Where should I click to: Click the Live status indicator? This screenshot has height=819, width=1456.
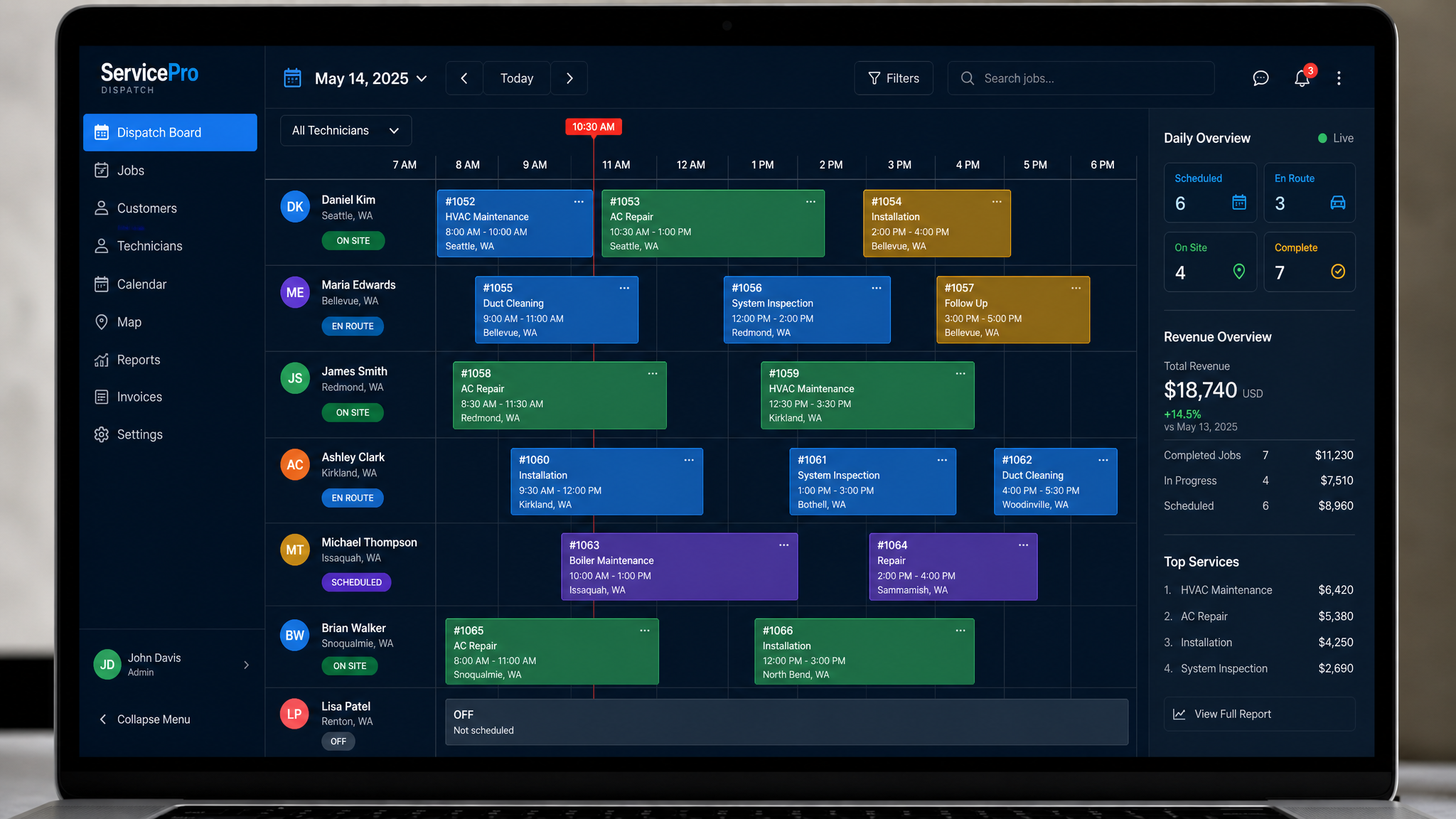(1336, 138)
